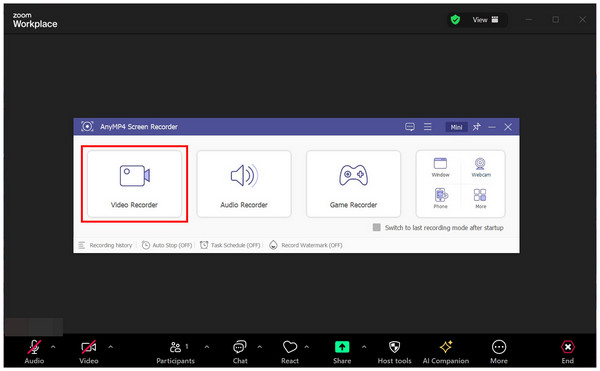
Task: Open the Zoom View layout menu
Action: click(x=485, y=20)
